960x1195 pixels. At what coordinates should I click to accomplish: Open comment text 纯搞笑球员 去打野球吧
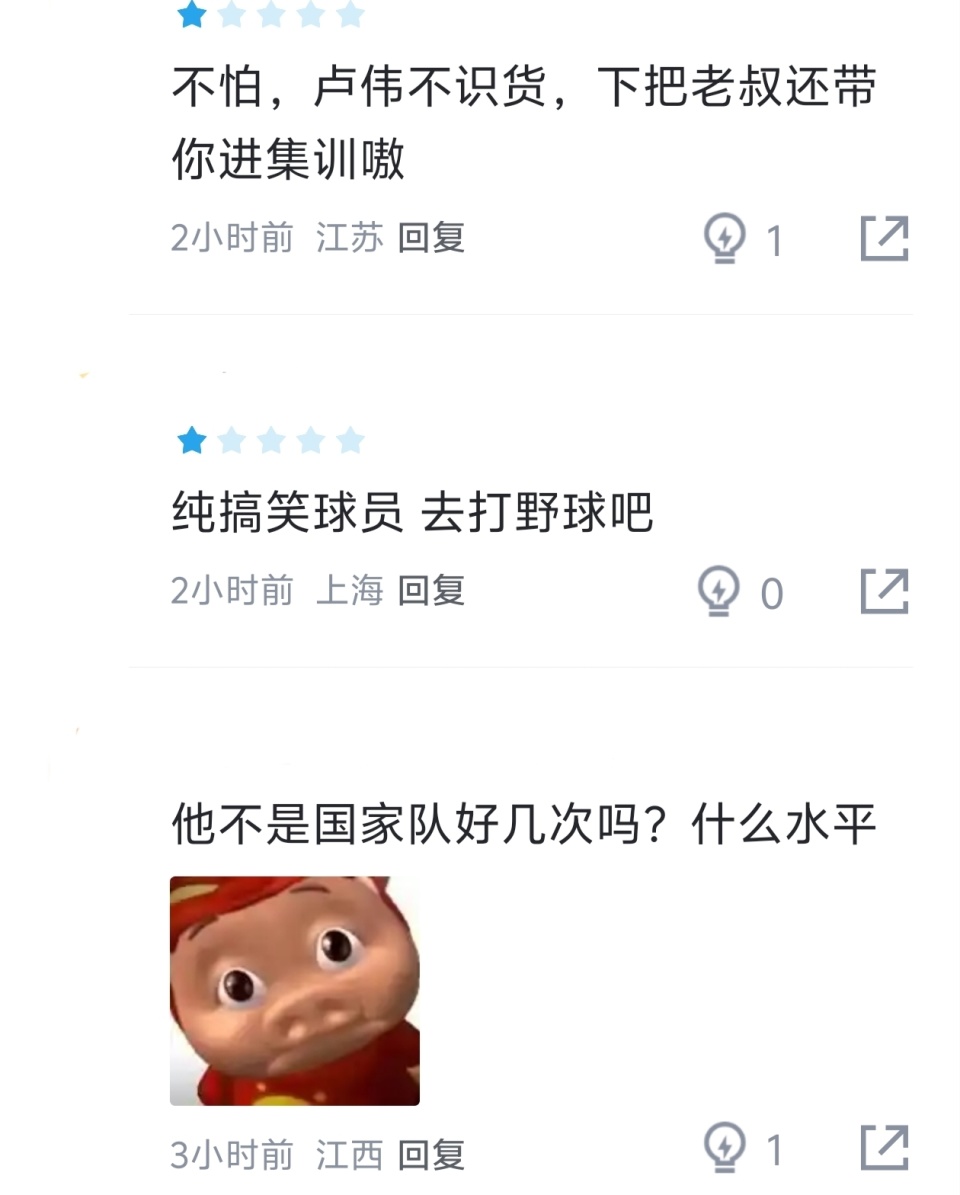coord(412,511)
